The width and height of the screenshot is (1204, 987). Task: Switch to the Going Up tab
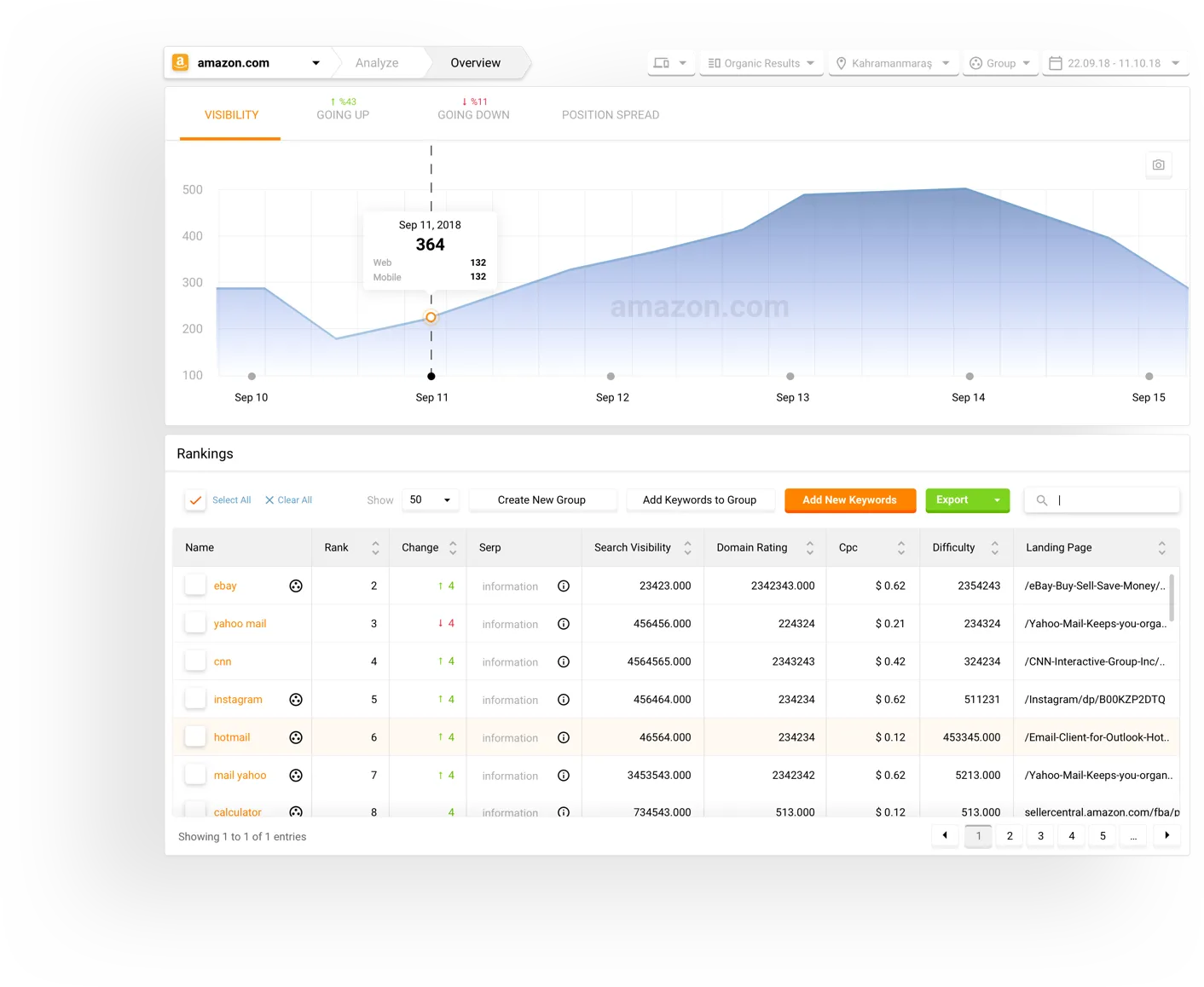[x=343, y=109]
